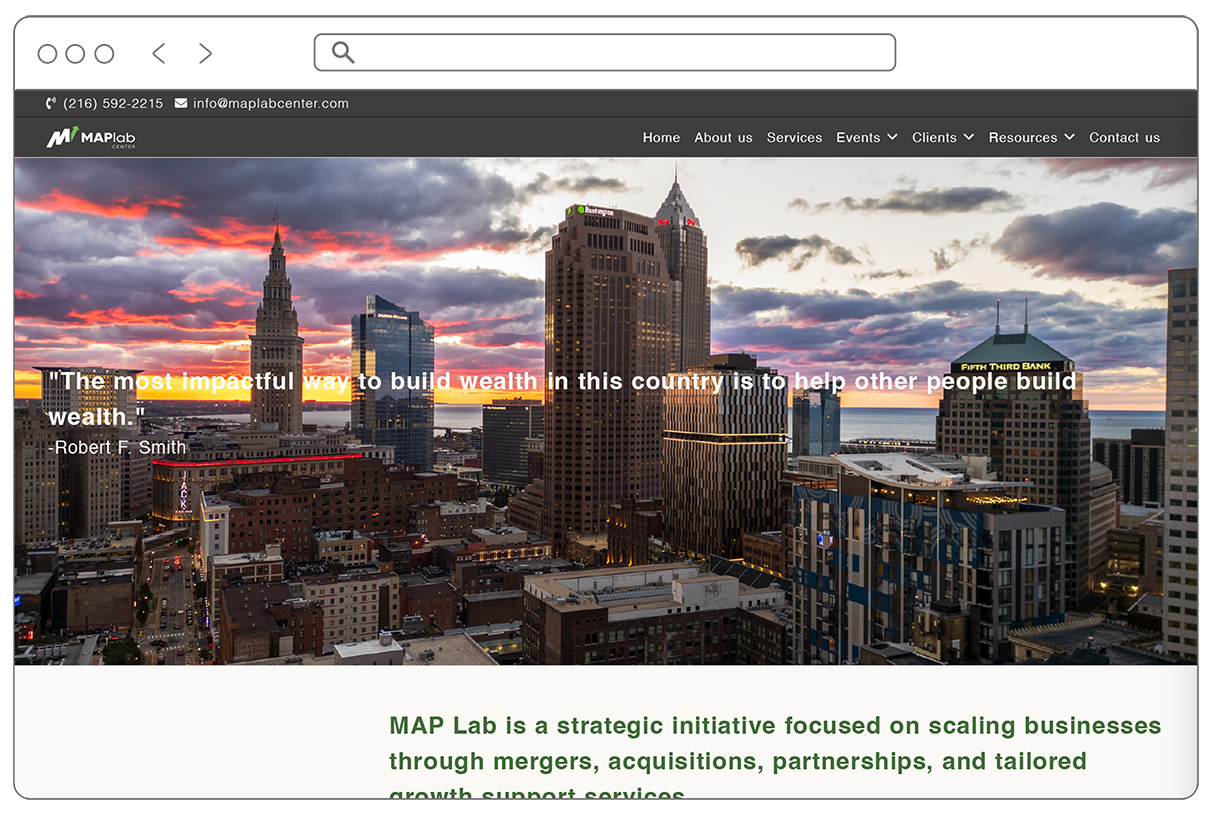Image resolution: width=1216 pixels, height=820 pixels.
Task: Select the Resources menu label
Action: pyautogui.click(x=1023, y=138)
